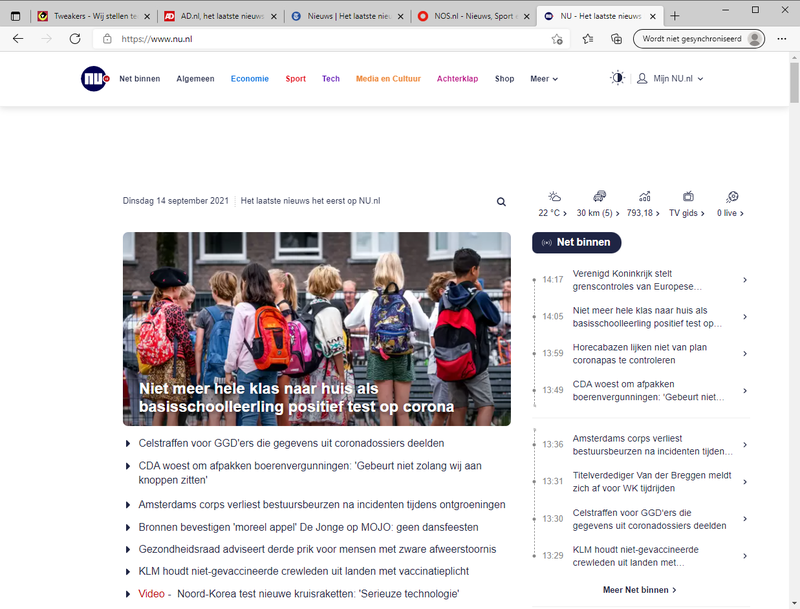Open Bronnen bevestigen 'moreel appel' headline

click(308, 527)
